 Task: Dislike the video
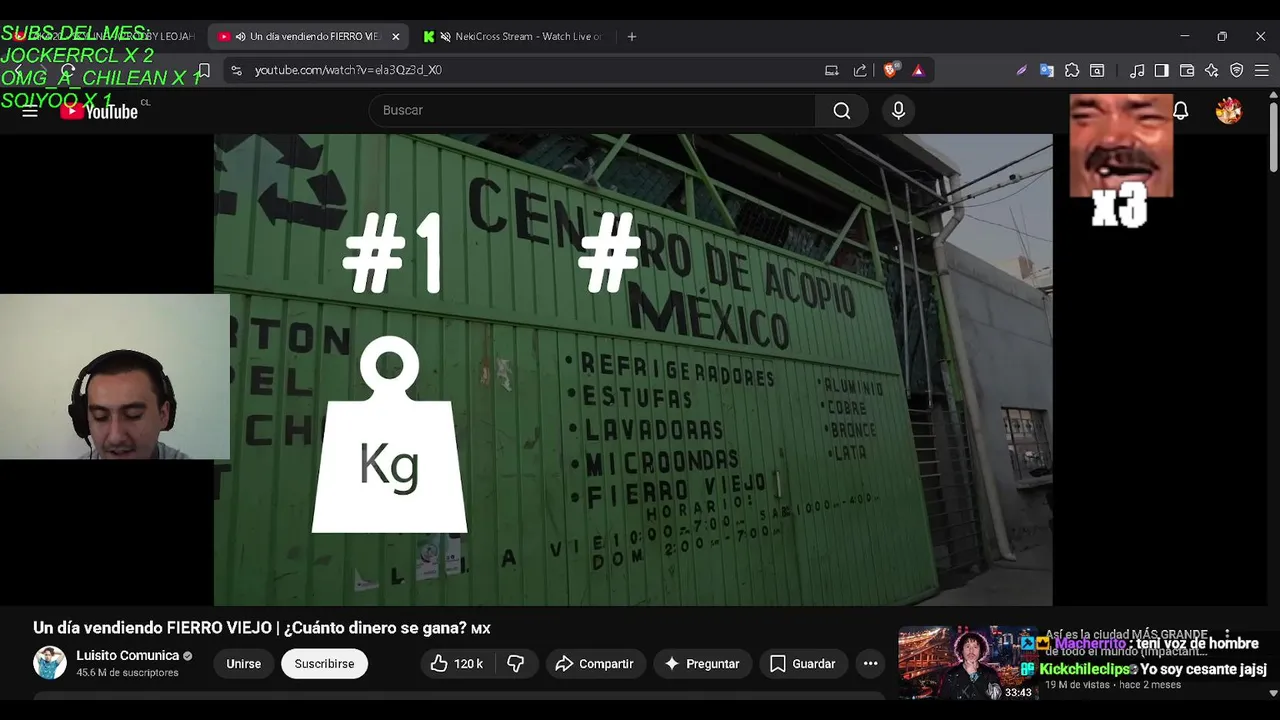(516, 663)
